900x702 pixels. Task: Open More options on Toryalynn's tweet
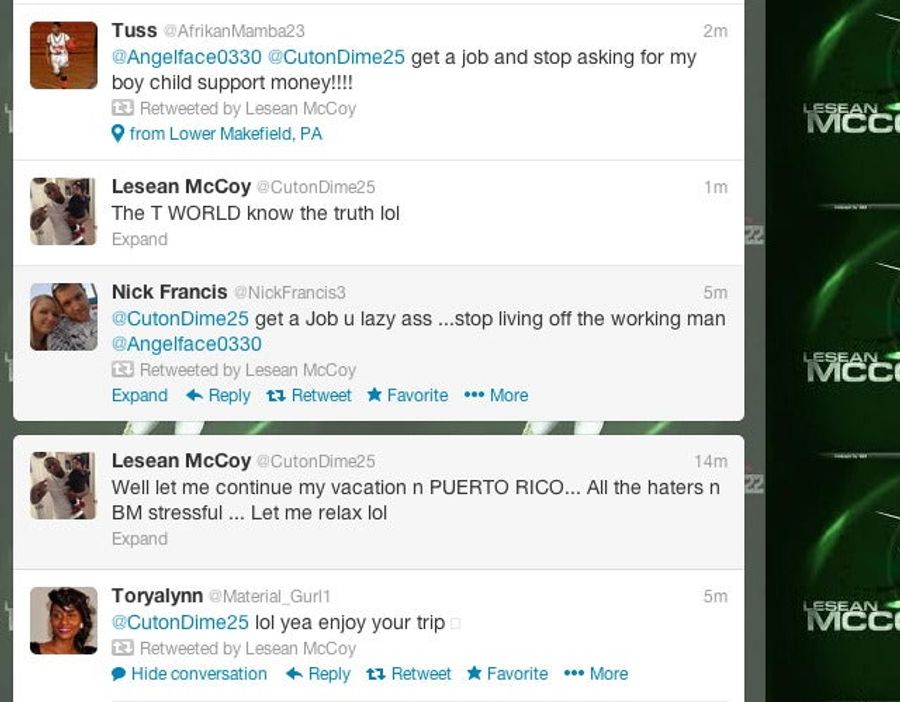point(596,673)
